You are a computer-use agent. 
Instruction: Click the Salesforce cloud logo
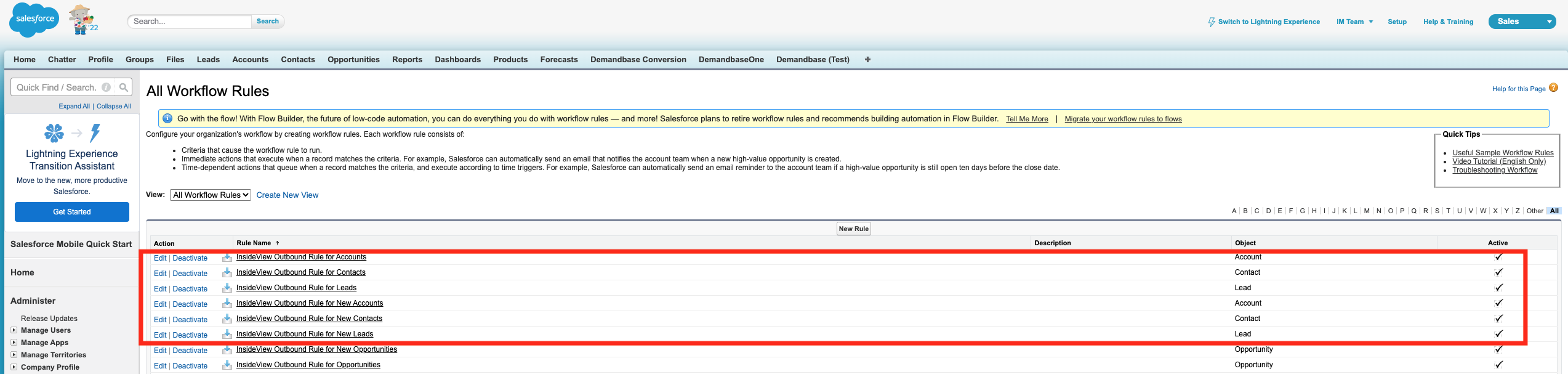point(34,20)
